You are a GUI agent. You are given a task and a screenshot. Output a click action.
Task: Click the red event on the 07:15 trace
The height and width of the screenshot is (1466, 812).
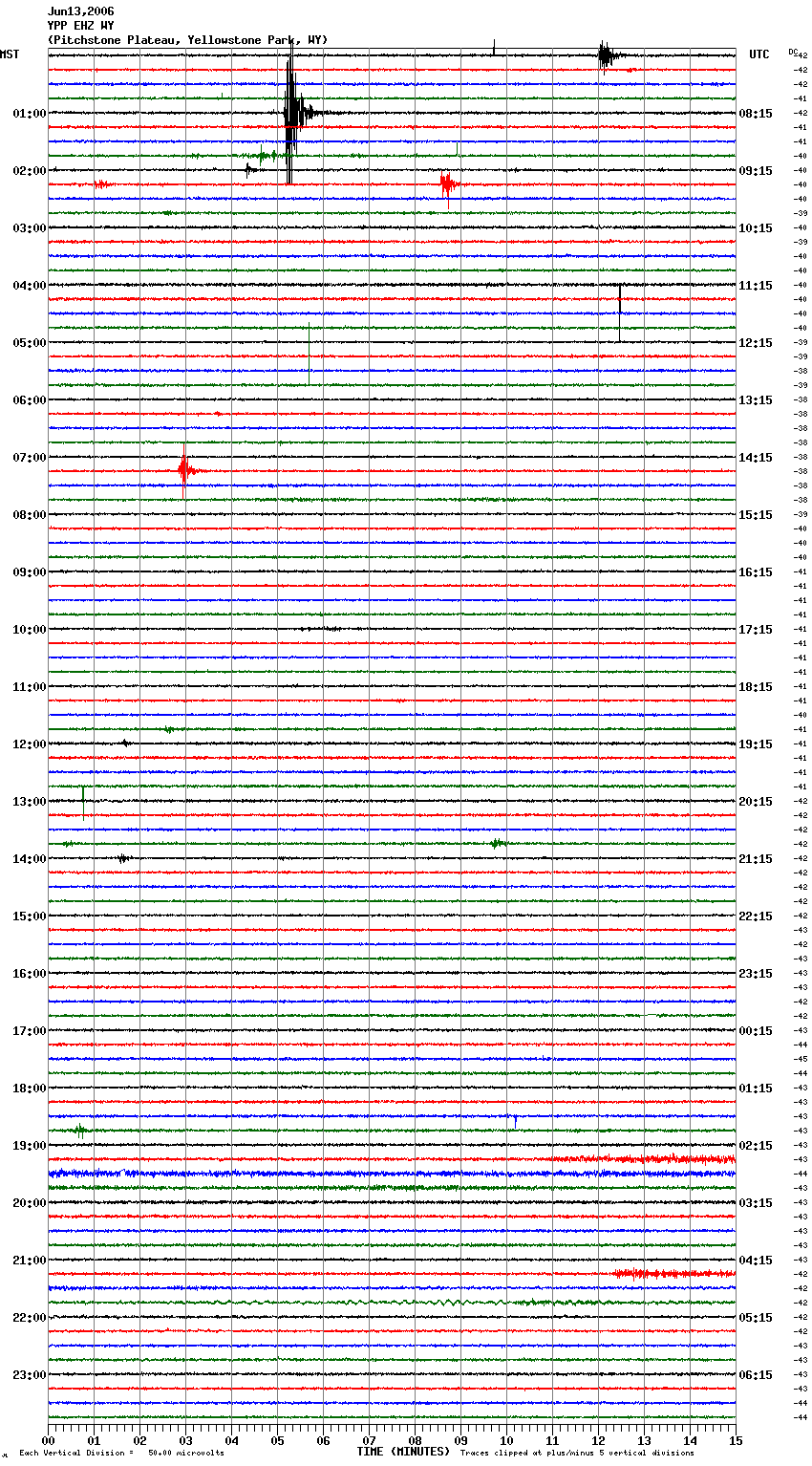187,470
